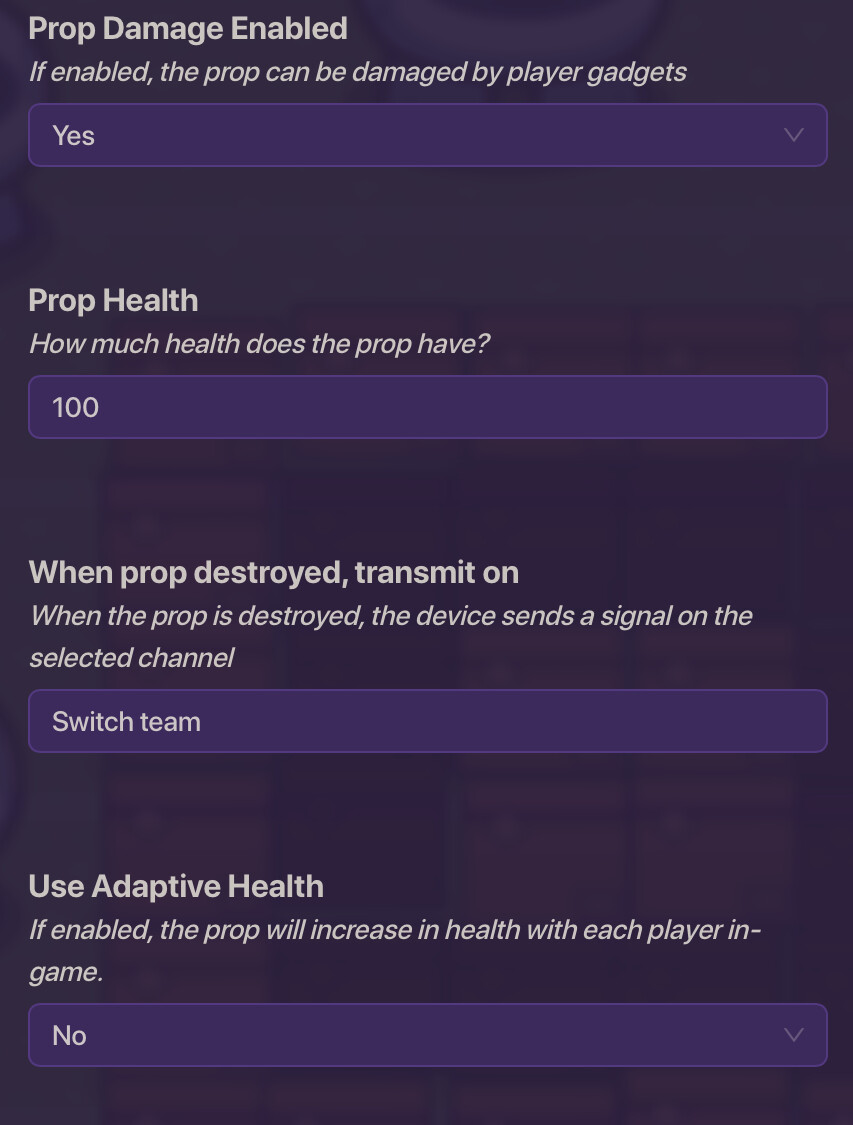Viewport: 853px width, 1125px height.
Task: Click the chevron arrow beside Yes
Action: tap(794, 135)
